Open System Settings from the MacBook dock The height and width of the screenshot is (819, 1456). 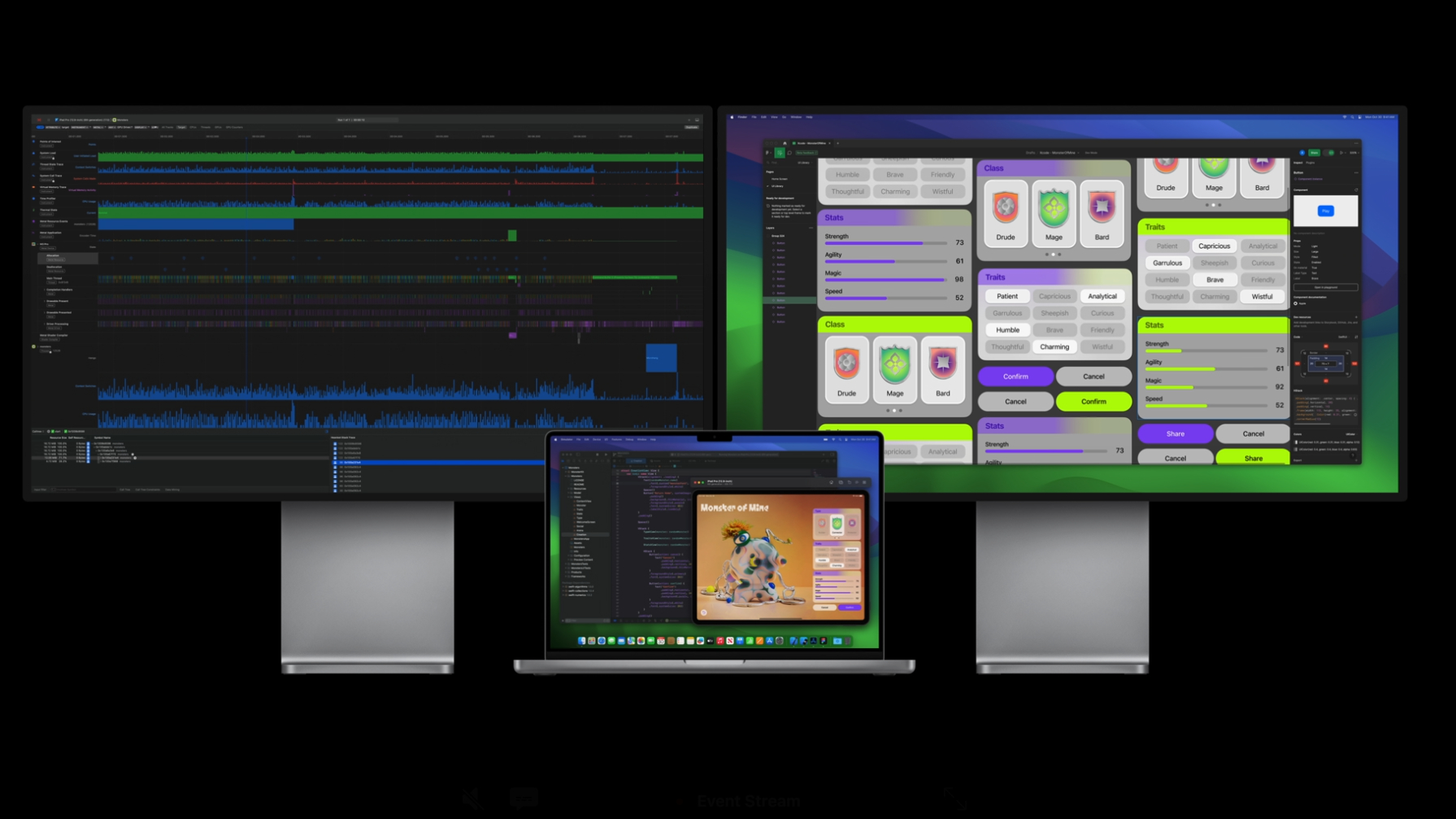click(780, 641)
